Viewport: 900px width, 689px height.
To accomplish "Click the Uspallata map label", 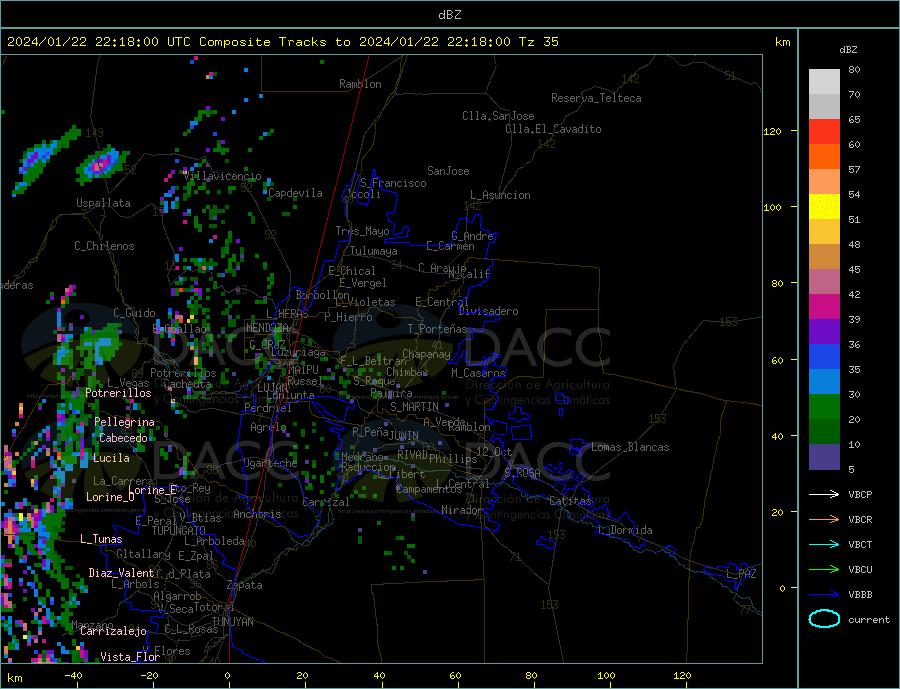I will click(x=103, y=203).
